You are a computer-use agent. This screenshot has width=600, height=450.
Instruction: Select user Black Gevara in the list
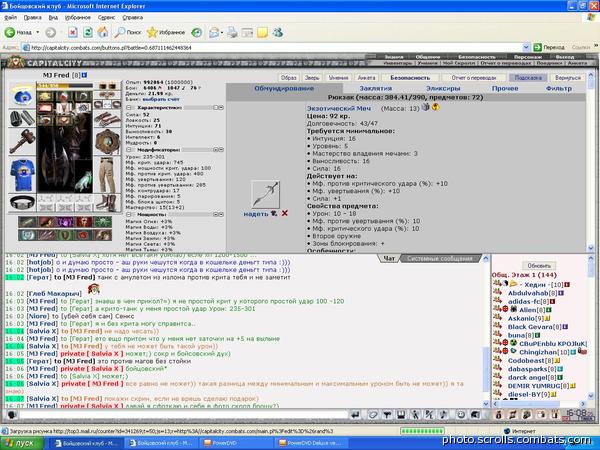pyautogui.click(x=530, y=327)
